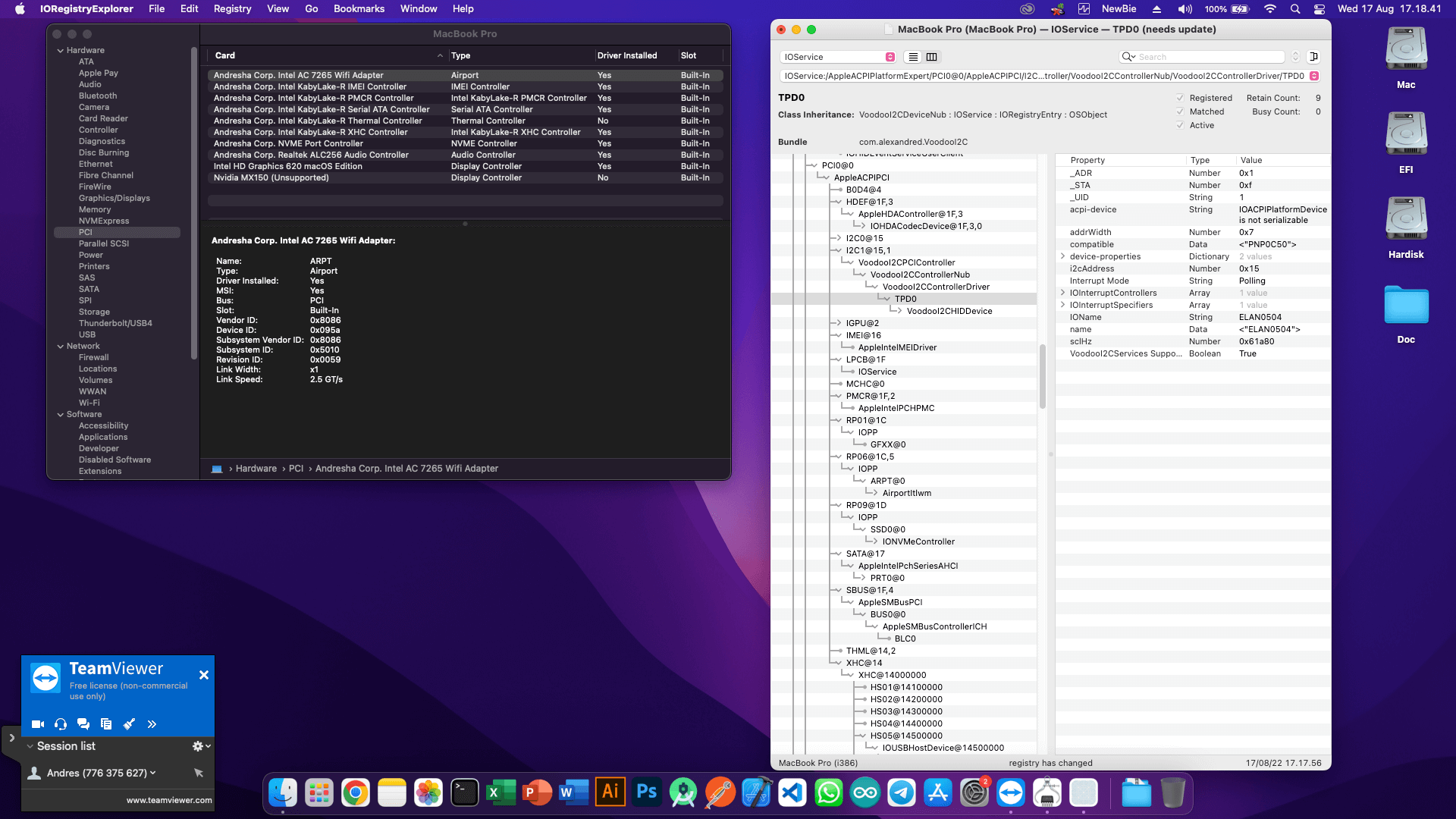This screenshot has height=819, width=1456.
Task: Open the File menu
Action: 157,9
